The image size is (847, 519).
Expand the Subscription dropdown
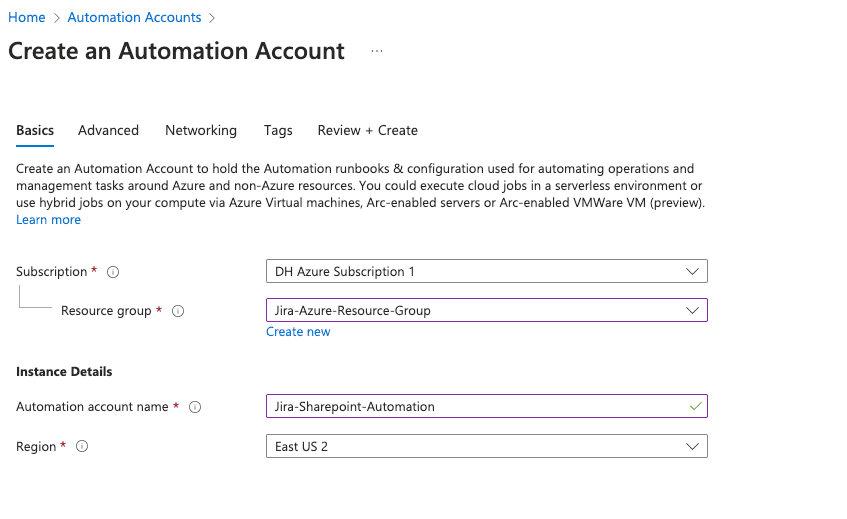(x=487, y=271)
